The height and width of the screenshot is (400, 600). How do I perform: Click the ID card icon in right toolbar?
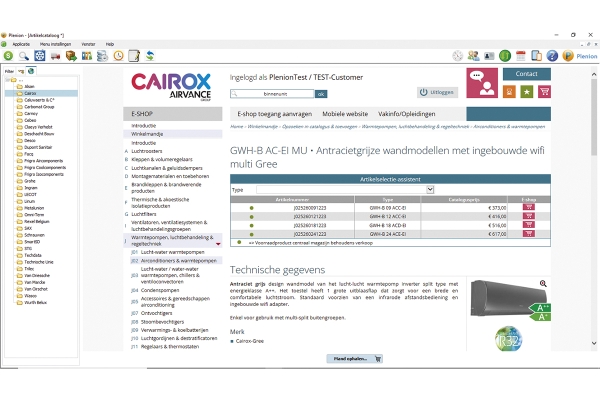click(489, 56)
